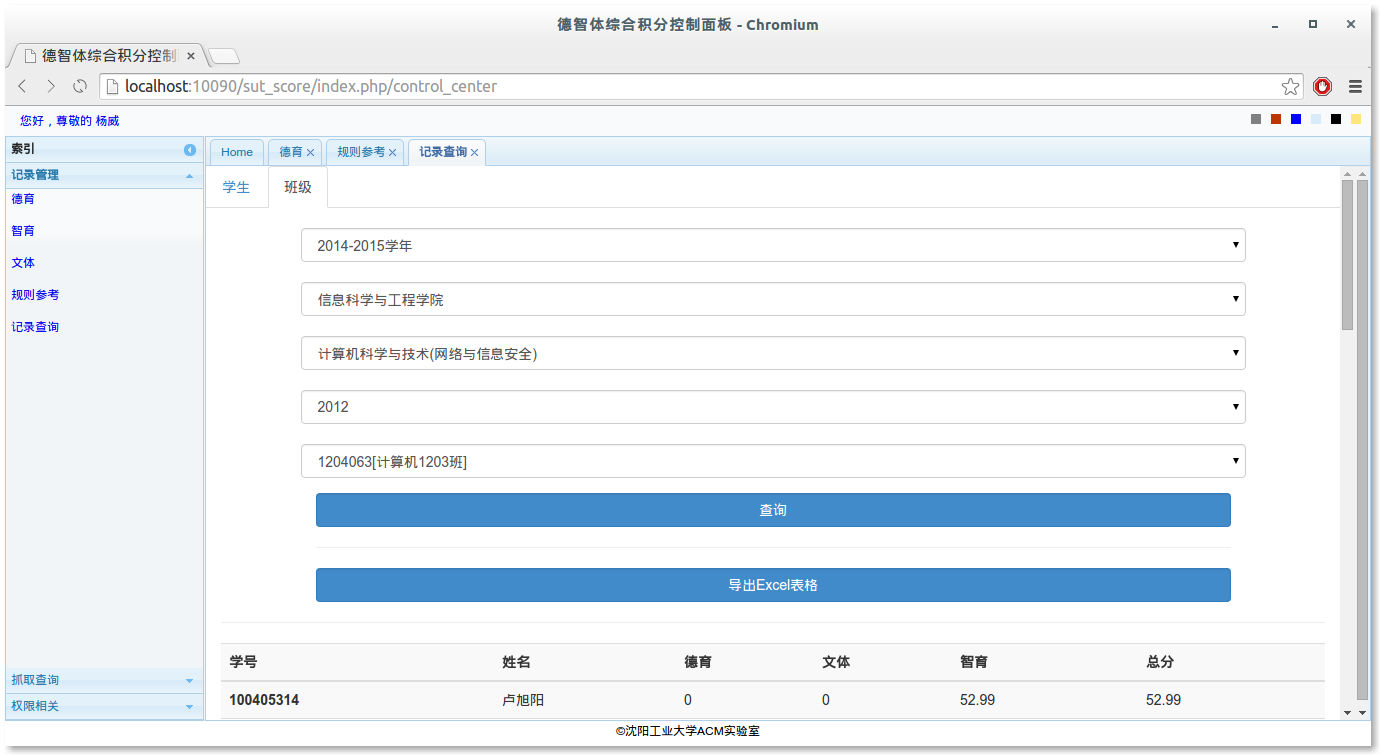Close the browser tab 德智体综合积分控制
This screenshot has width=1380, height=755.
pyautogui.click(x=190, y=56)
